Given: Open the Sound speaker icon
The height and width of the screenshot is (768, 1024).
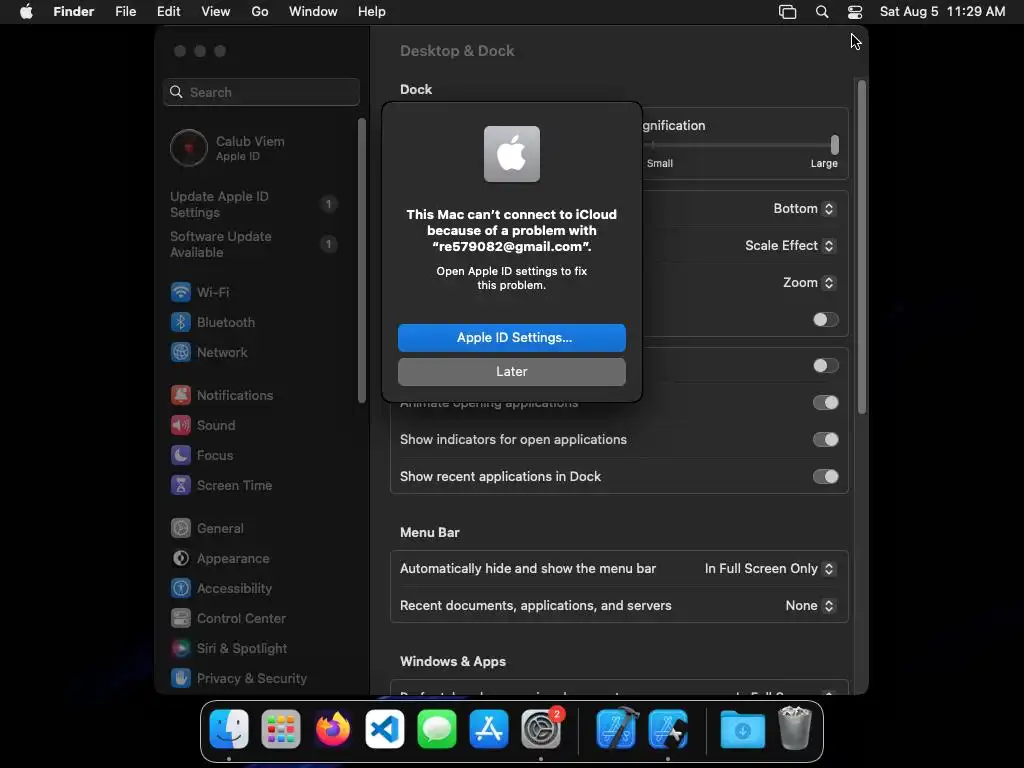Looking at the screenshot, I should click(181, 425).
